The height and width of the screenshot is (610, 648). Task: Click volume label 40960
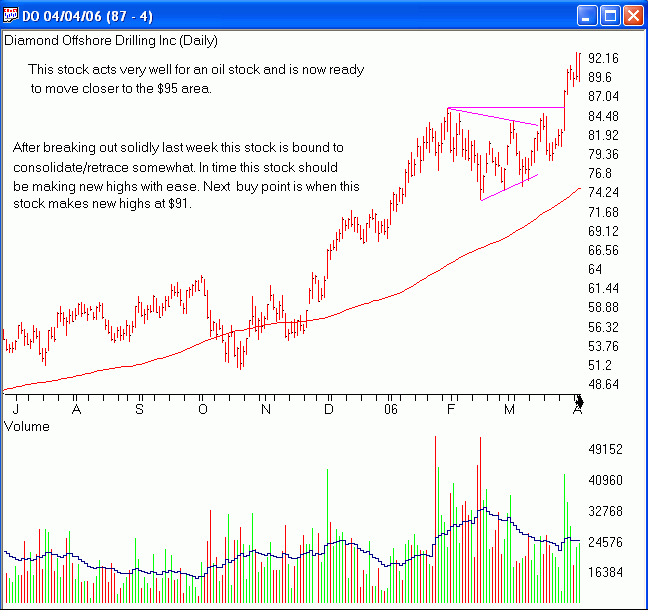pos(605,480)
